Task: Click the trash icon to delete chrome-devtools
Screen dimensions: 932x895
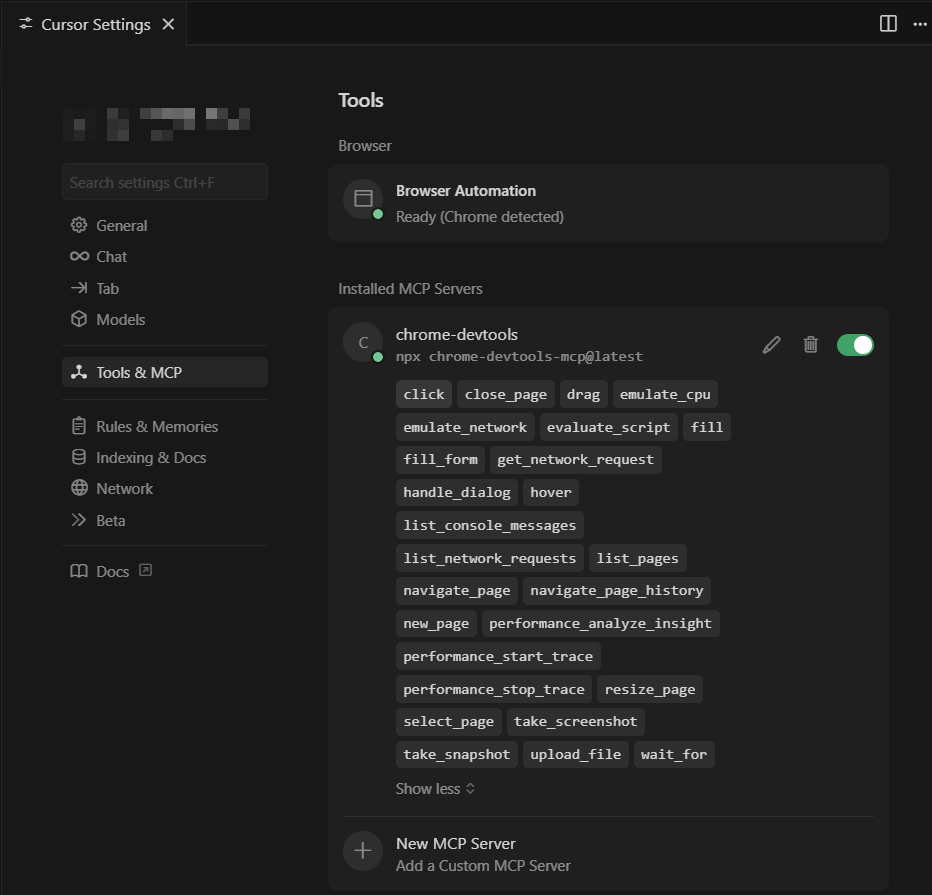Action: pyautogui.click(x=811, y=345)
